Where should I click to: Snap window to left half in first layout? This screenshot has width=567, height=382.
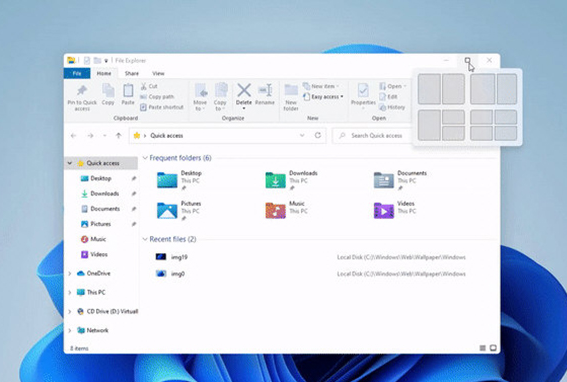429,89
